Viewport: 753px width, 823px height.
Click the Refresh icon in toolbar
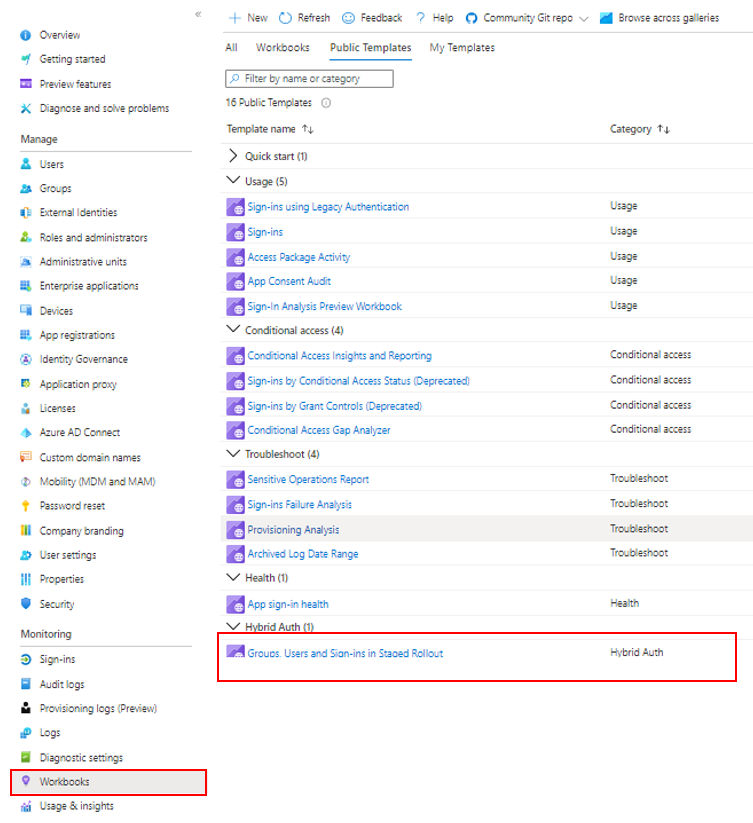click(286, 18)
